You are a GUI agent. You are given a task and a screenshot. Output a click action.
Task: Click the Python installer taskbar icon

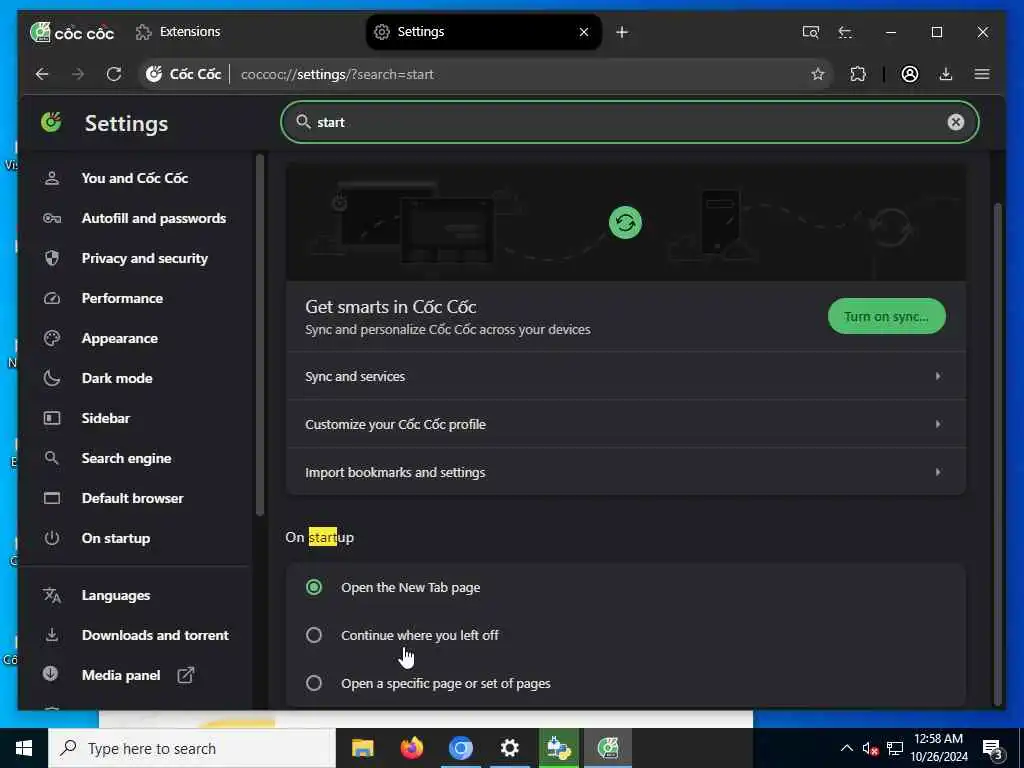pos(558,748)
